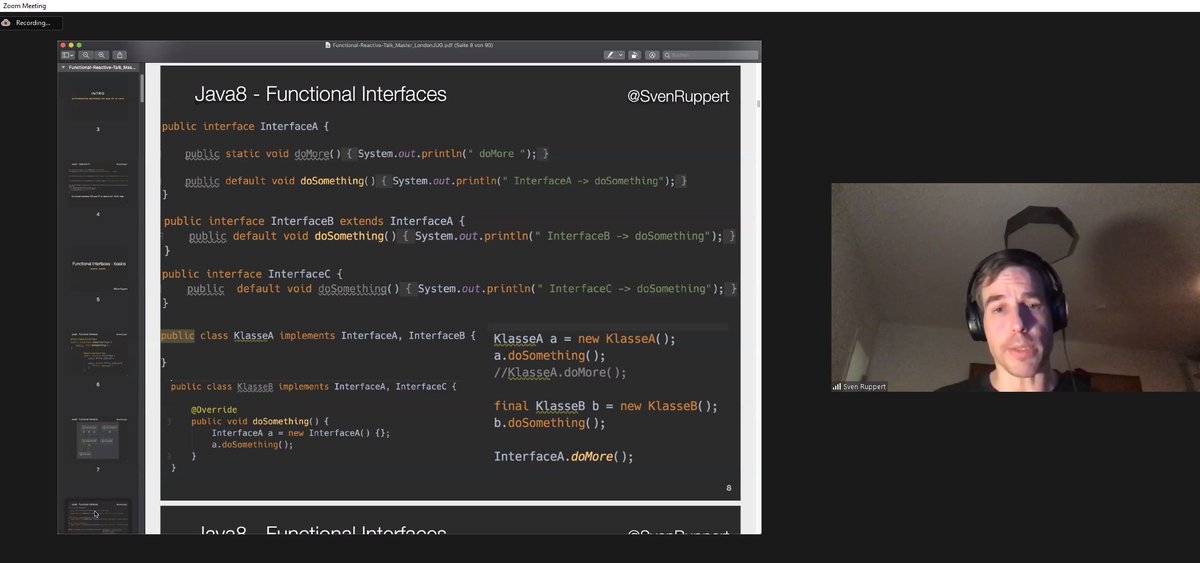
Task: Click 'public interface InterfaceB extends InterfaceA' line
Action: [314, 221]
